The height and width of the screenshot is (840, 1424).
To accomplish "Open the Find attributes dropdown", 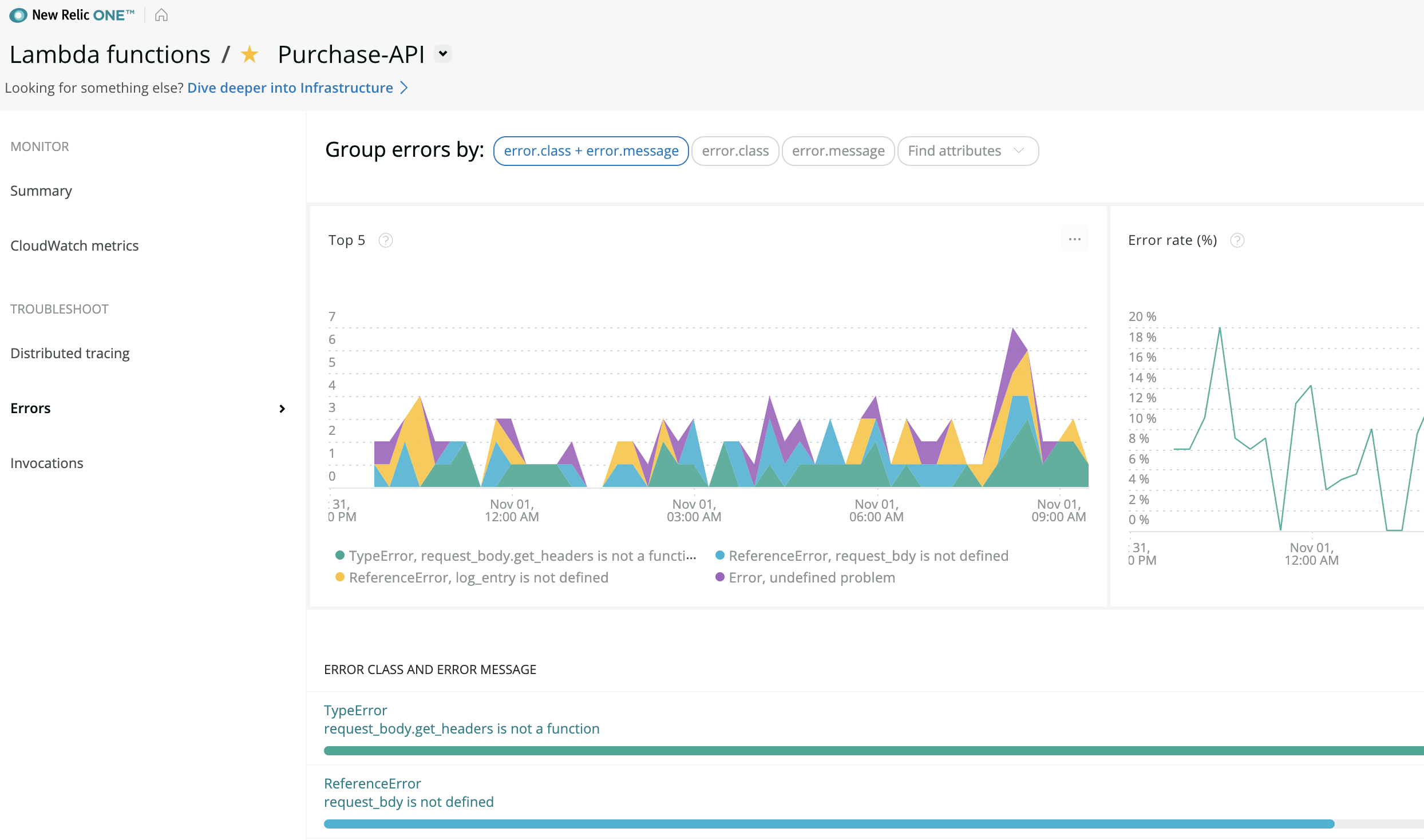I will 968,151.
